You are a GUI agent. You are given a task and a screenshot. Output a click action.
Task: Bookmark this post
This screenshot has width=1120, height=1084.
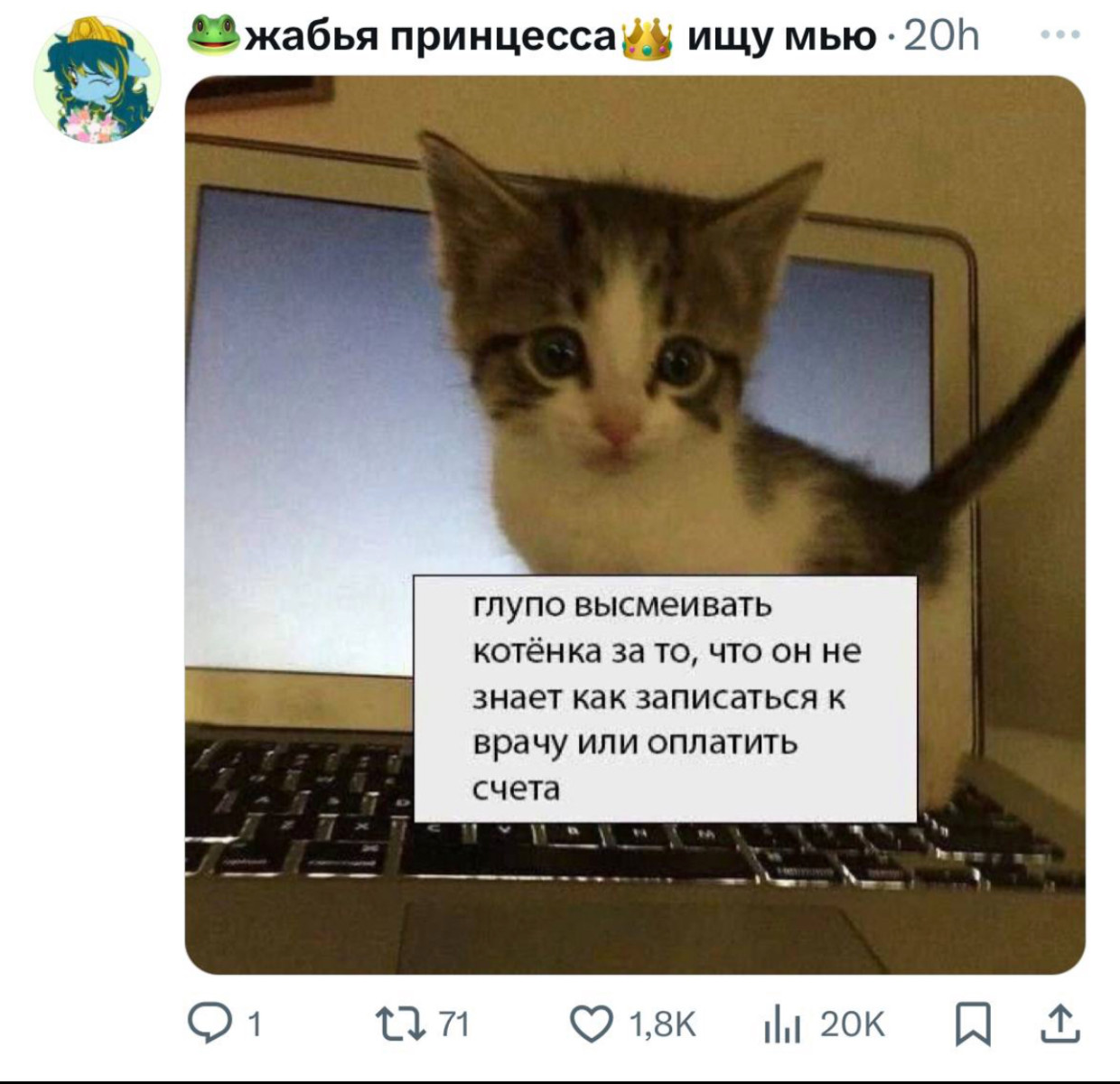(x=973, y=1025)
